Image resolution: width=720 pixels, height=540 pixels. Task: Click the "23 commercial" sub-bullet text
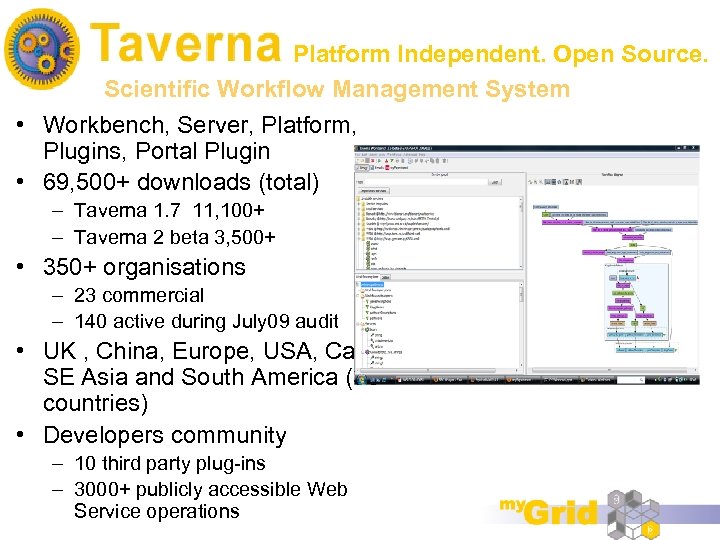pos(139,295)
